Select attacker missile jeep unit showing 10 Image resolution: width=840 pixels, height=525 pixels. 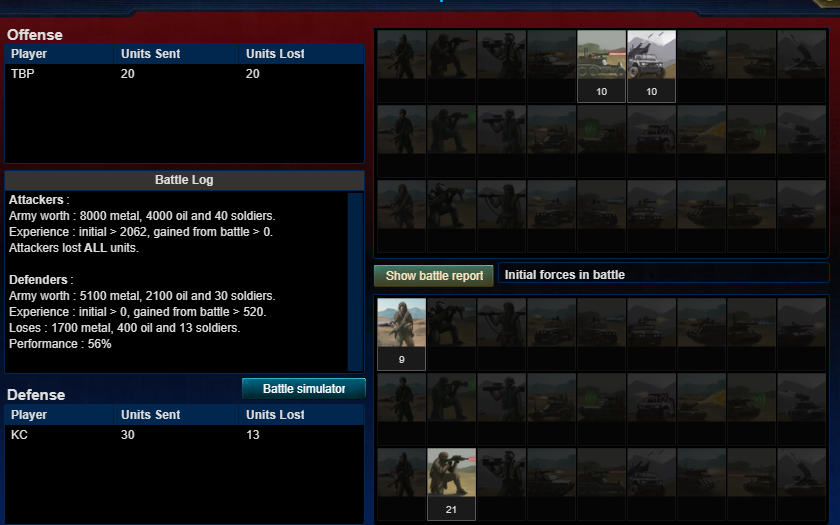click(651, 66)
